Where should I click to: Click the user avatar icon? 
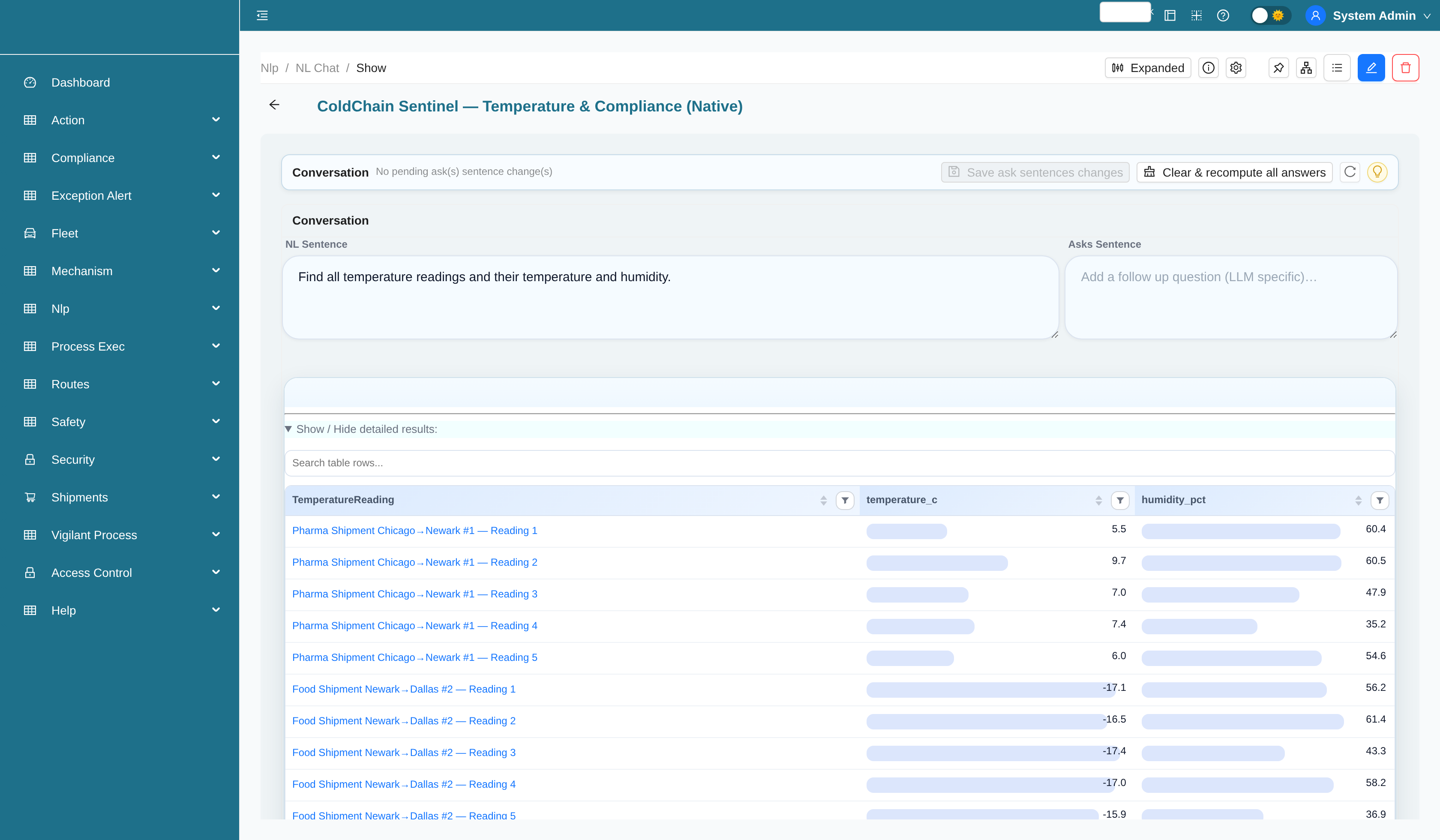1315,15
